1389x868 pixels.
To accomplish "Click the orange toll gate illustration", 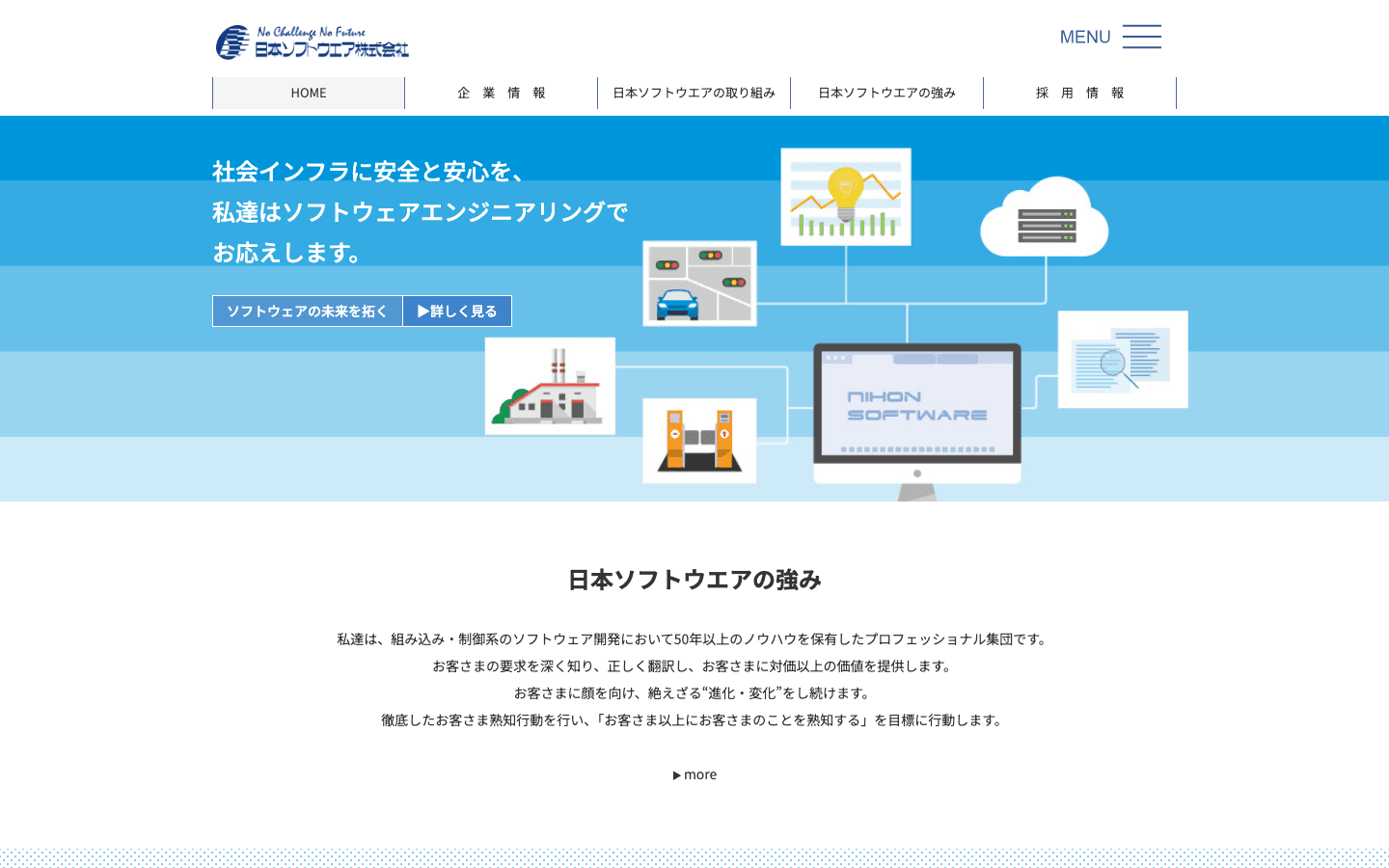I will [699, 441].
